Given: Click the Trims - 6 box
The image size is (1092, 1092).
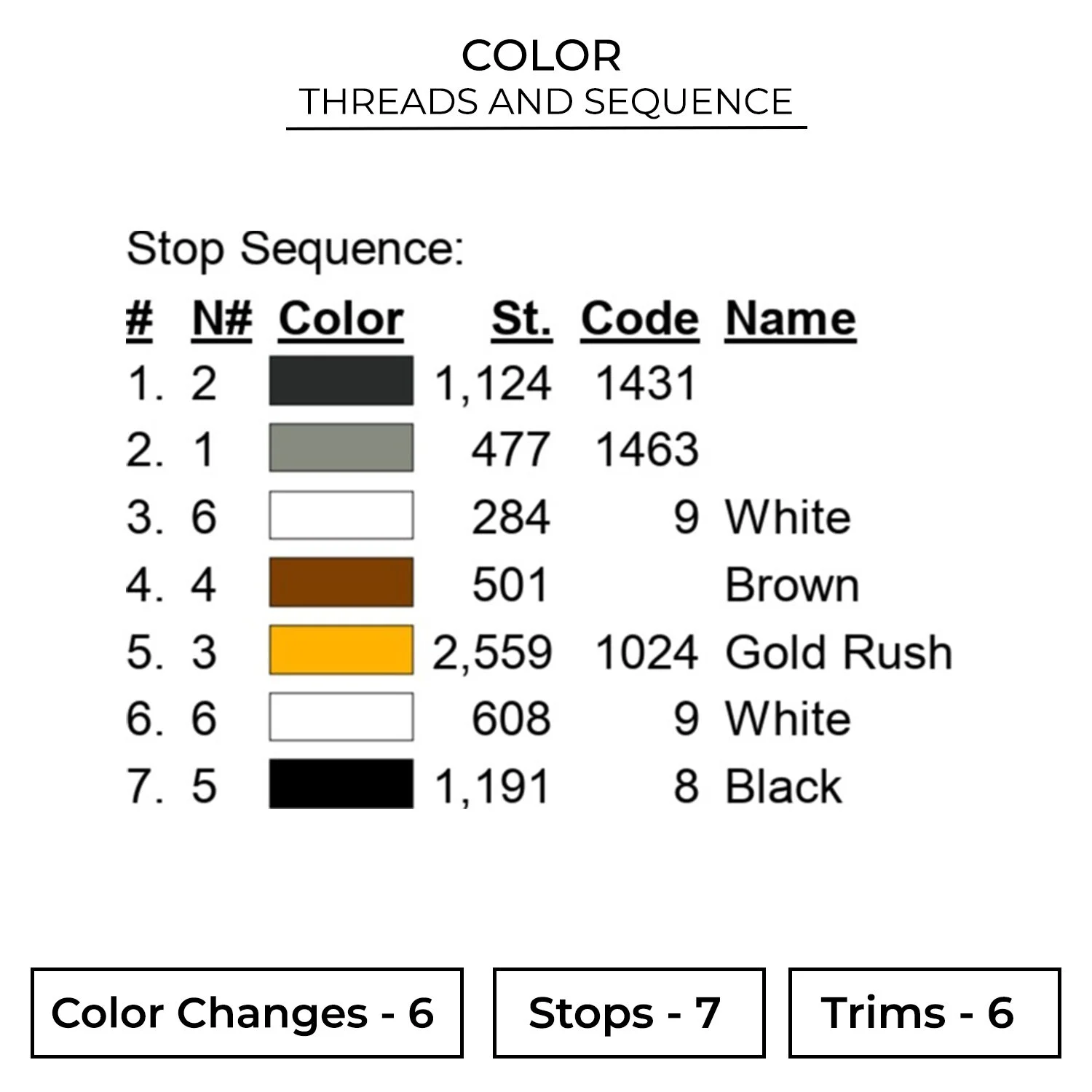Looking at the screenshot, I should [x=924, y=1013].
